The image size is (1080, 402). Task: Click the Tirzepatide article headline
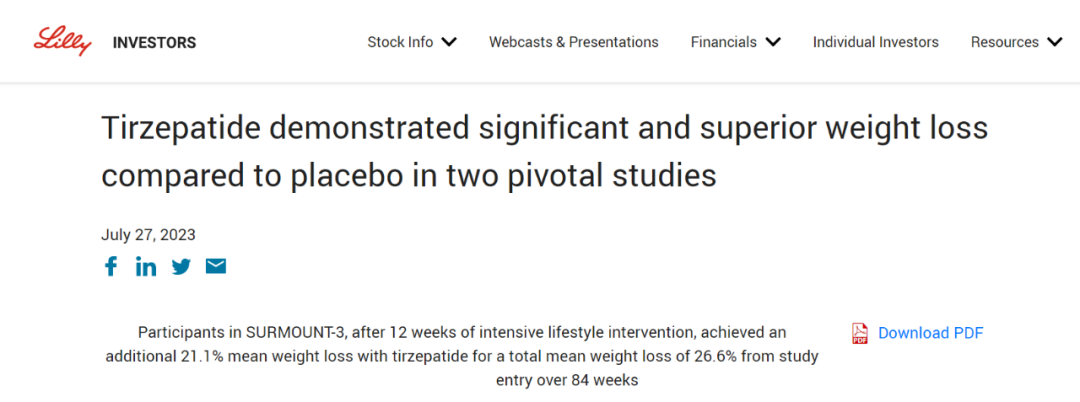pos(544,152)
